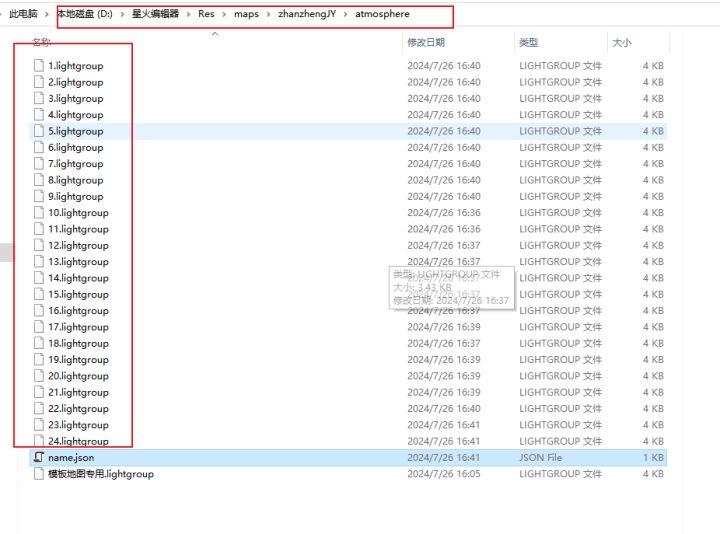Screen dimensions: 720x534
Task: Click the JSON File type cell of name.json
Action: 540,458
